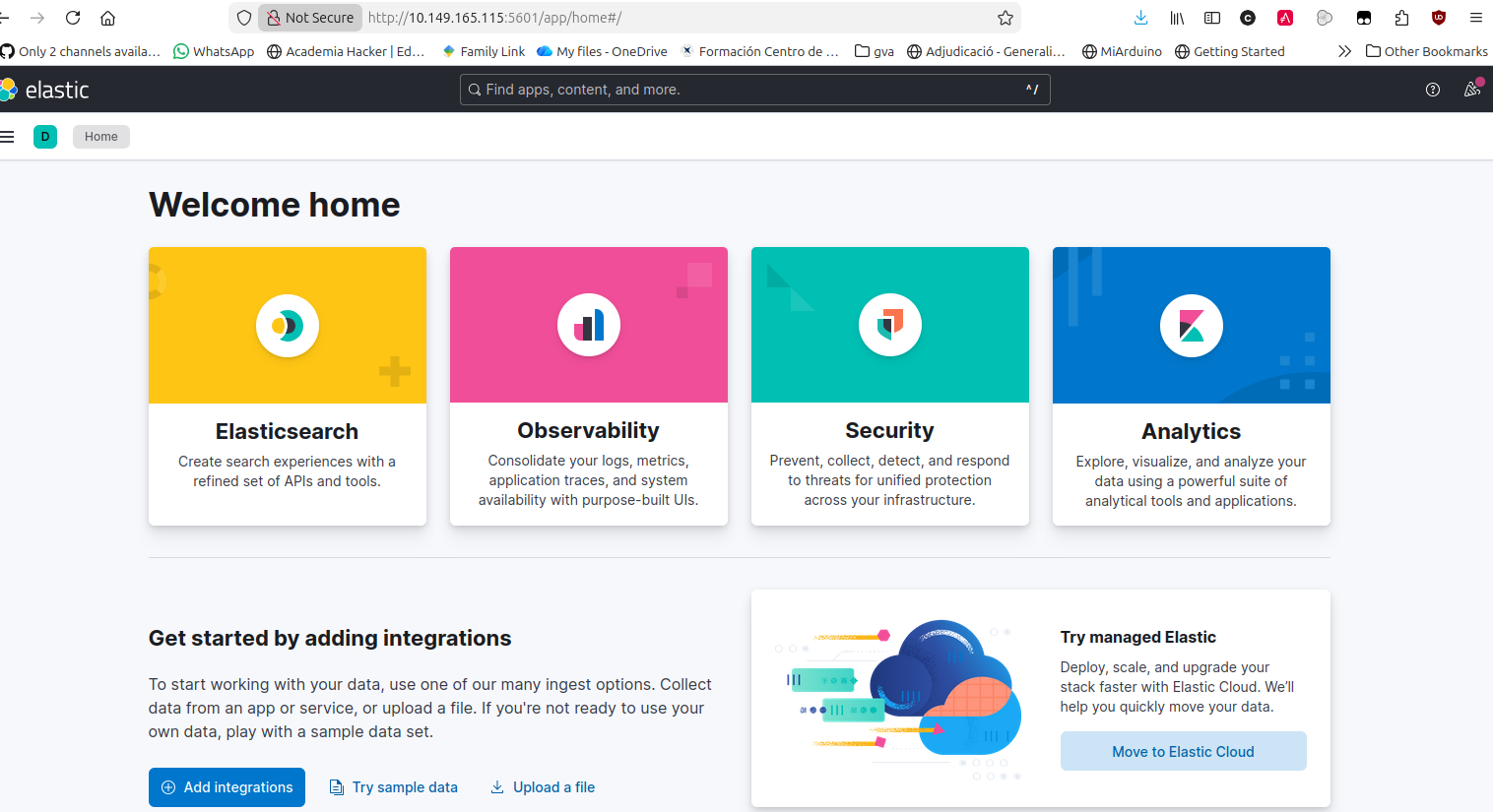Open the Observability solution title

588,430
